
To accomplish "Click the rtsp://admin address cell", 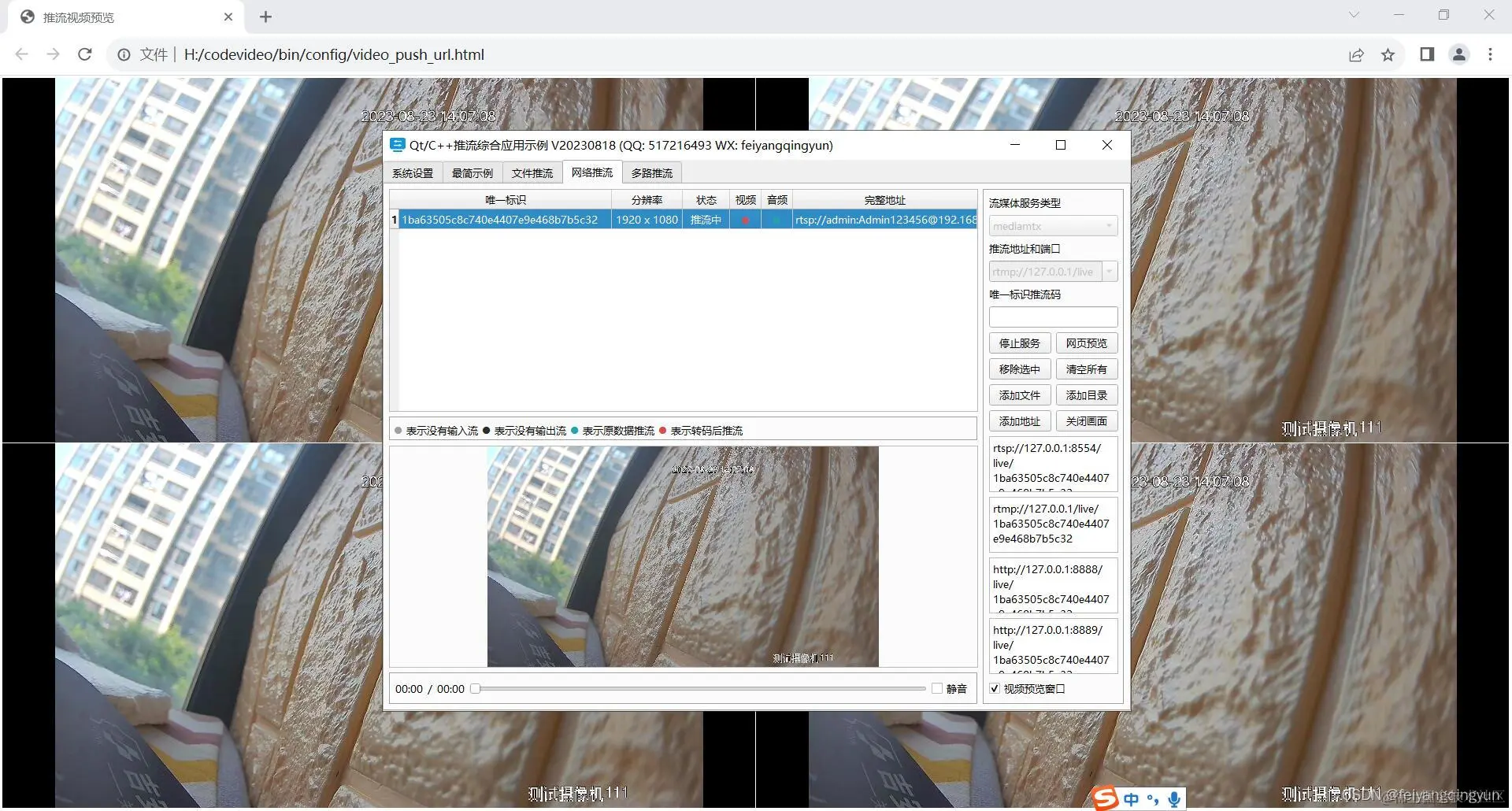I will pyautogui.click(x=885, y=220).
